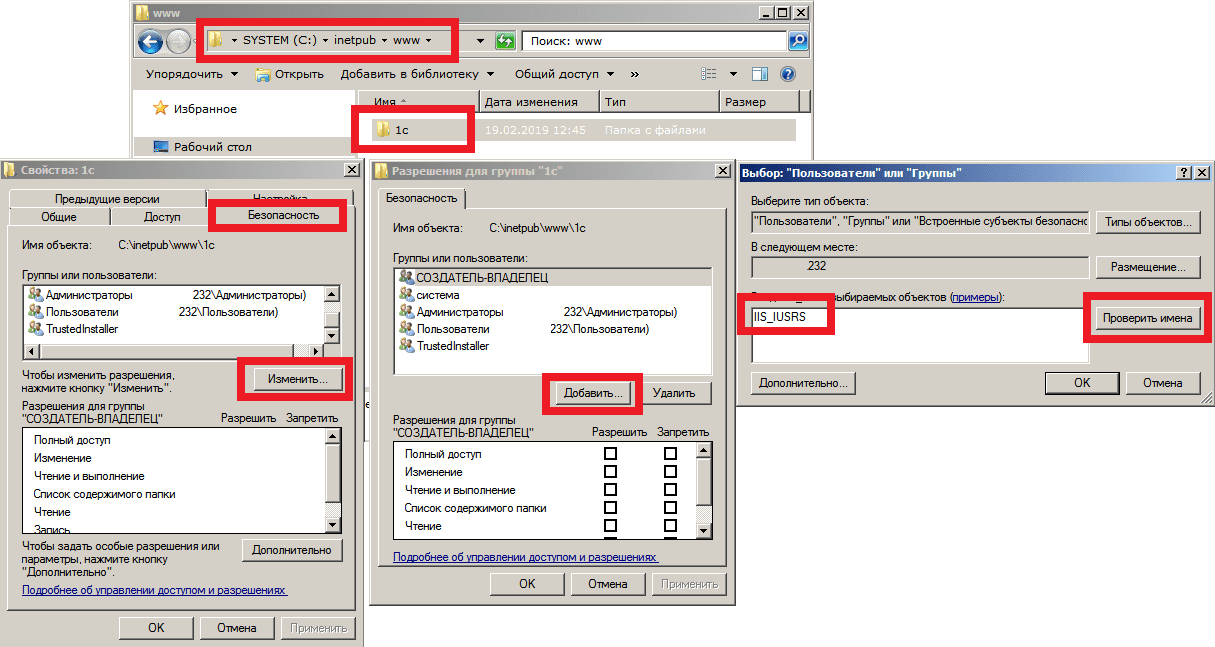Screen dimensions: 1215x647
Task: Open the blue Help question mark icon
Action: point(787,74)
